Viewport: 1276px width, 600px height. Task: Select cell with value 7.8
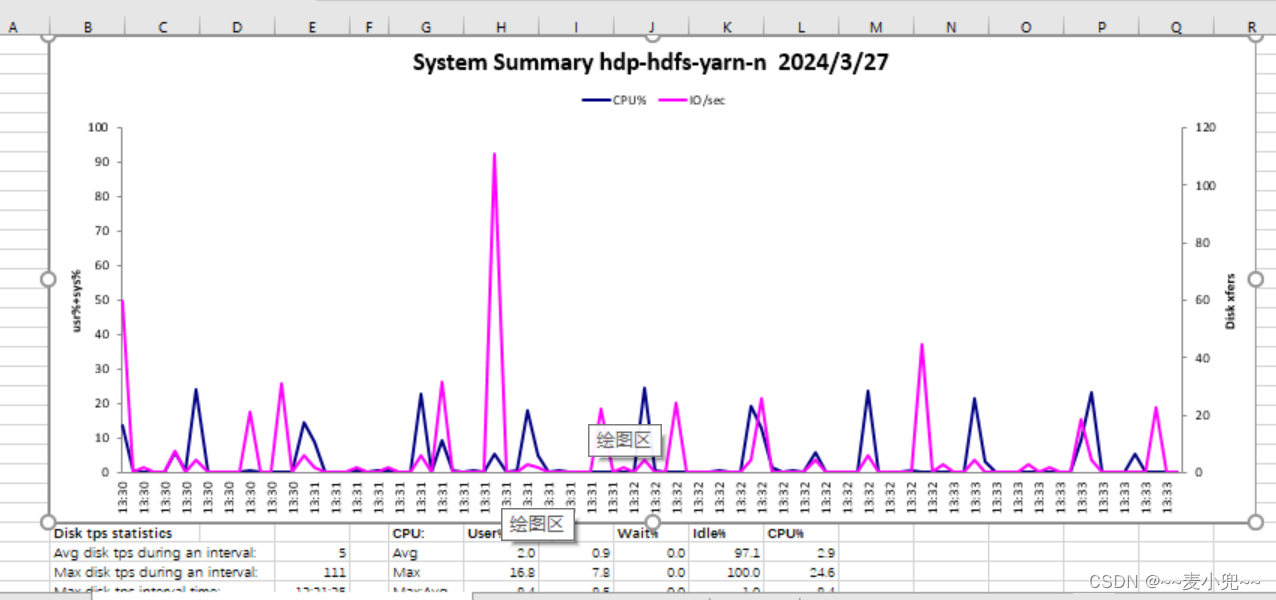click(x=576, y=573)
